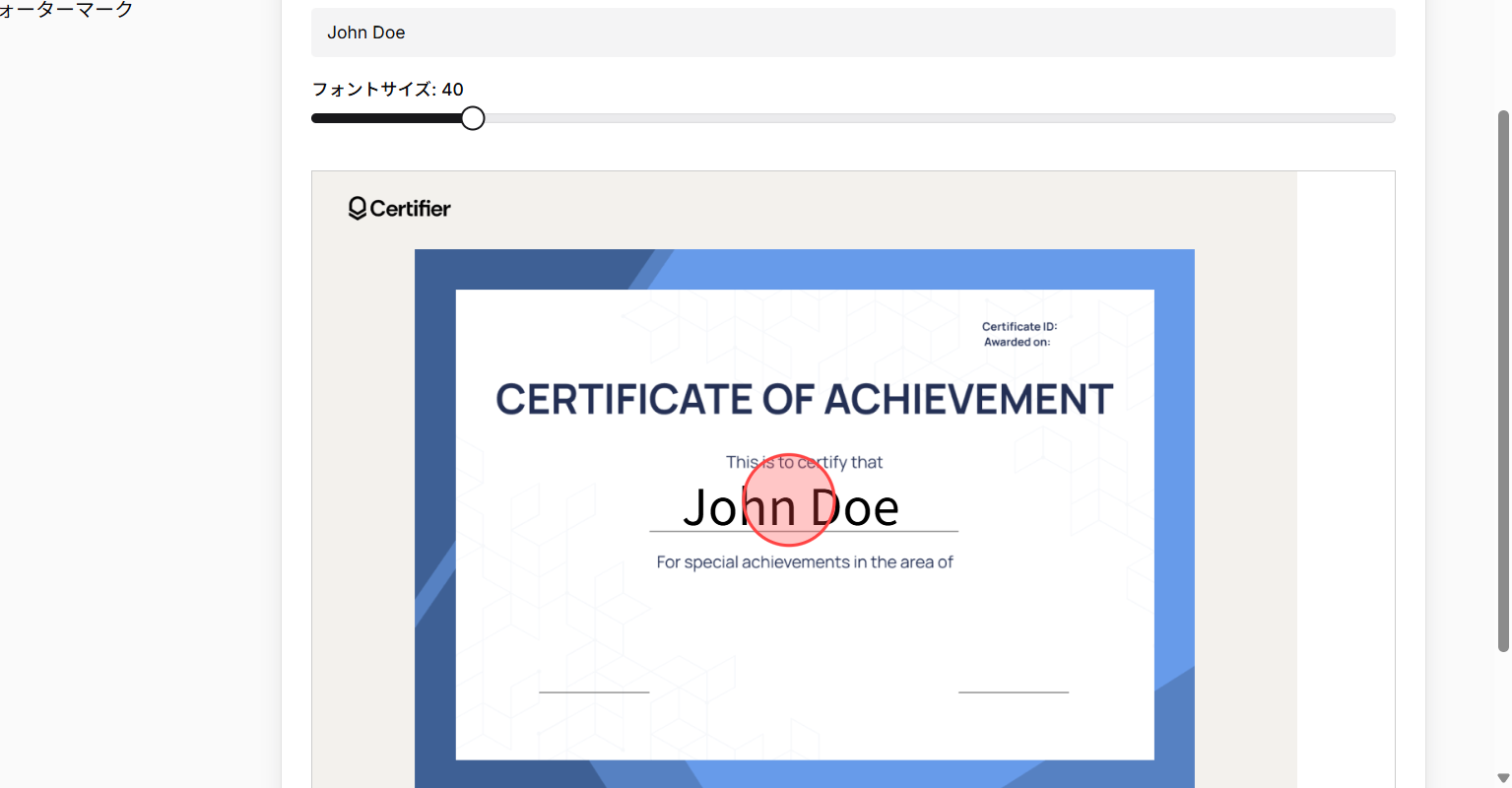1512x788 pixels.
Task: Click the scrollbar down arrow
Action: (1504, 779)
